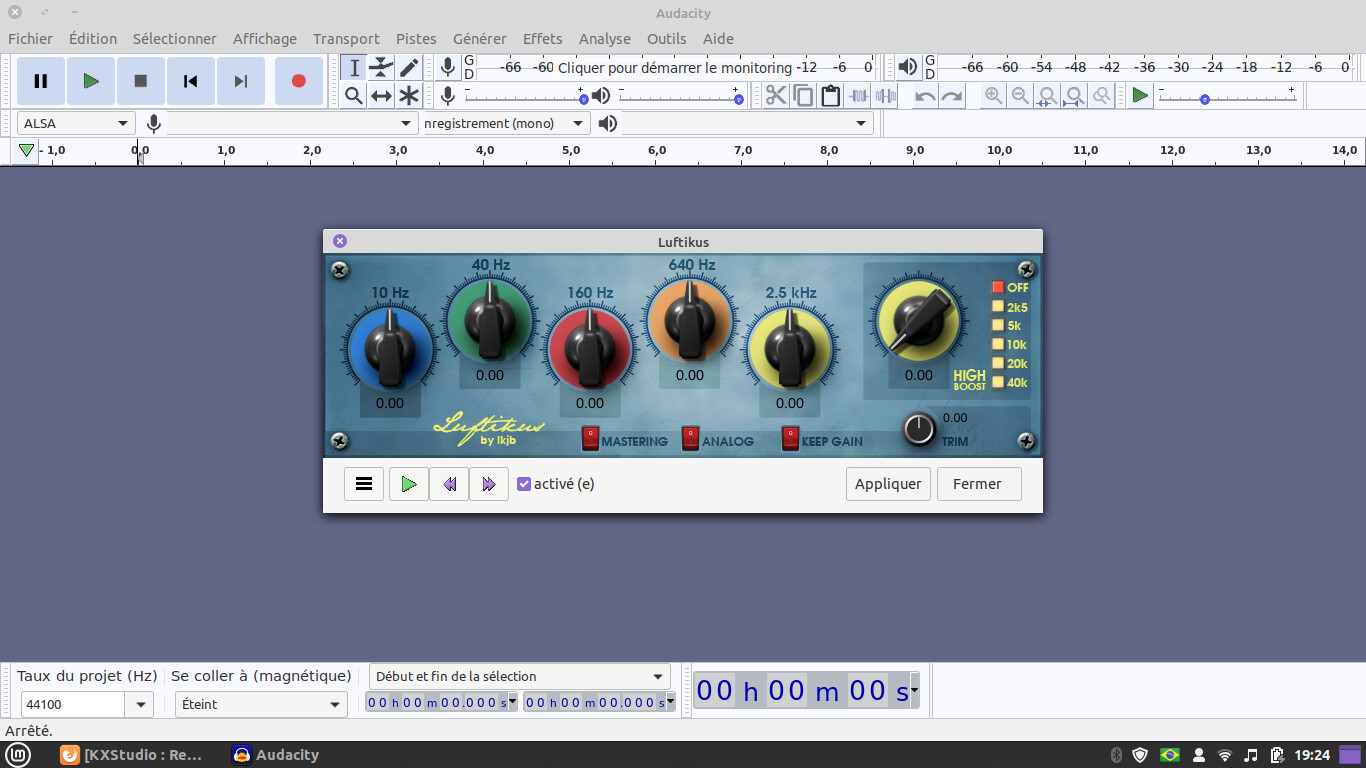Screen dimensions: 1366x768
Task: Select the Zoom magnifier tool
Action: click(x=354, y=95)
